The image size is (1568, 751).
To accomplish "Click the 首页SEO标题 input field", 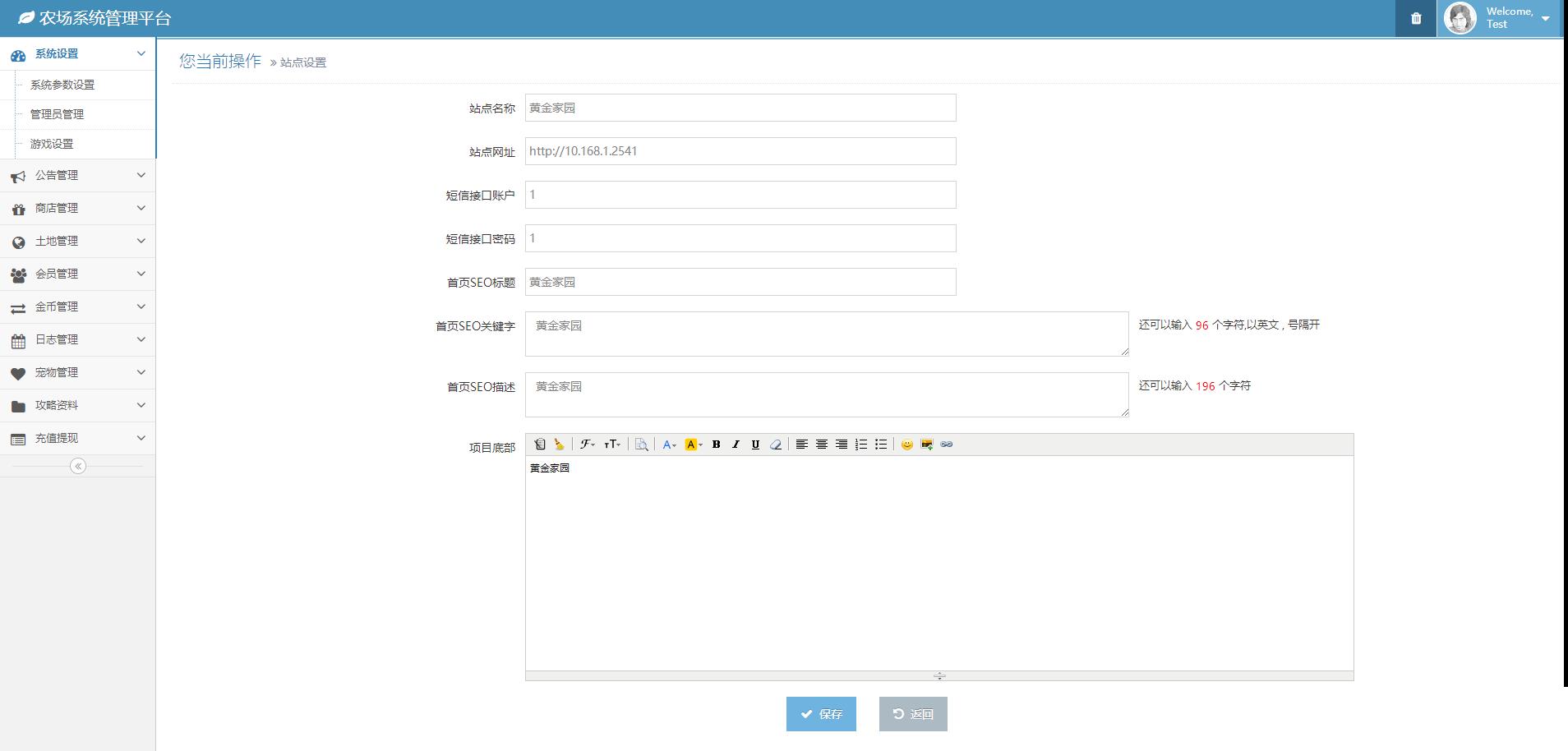I will tap(740, 282).
